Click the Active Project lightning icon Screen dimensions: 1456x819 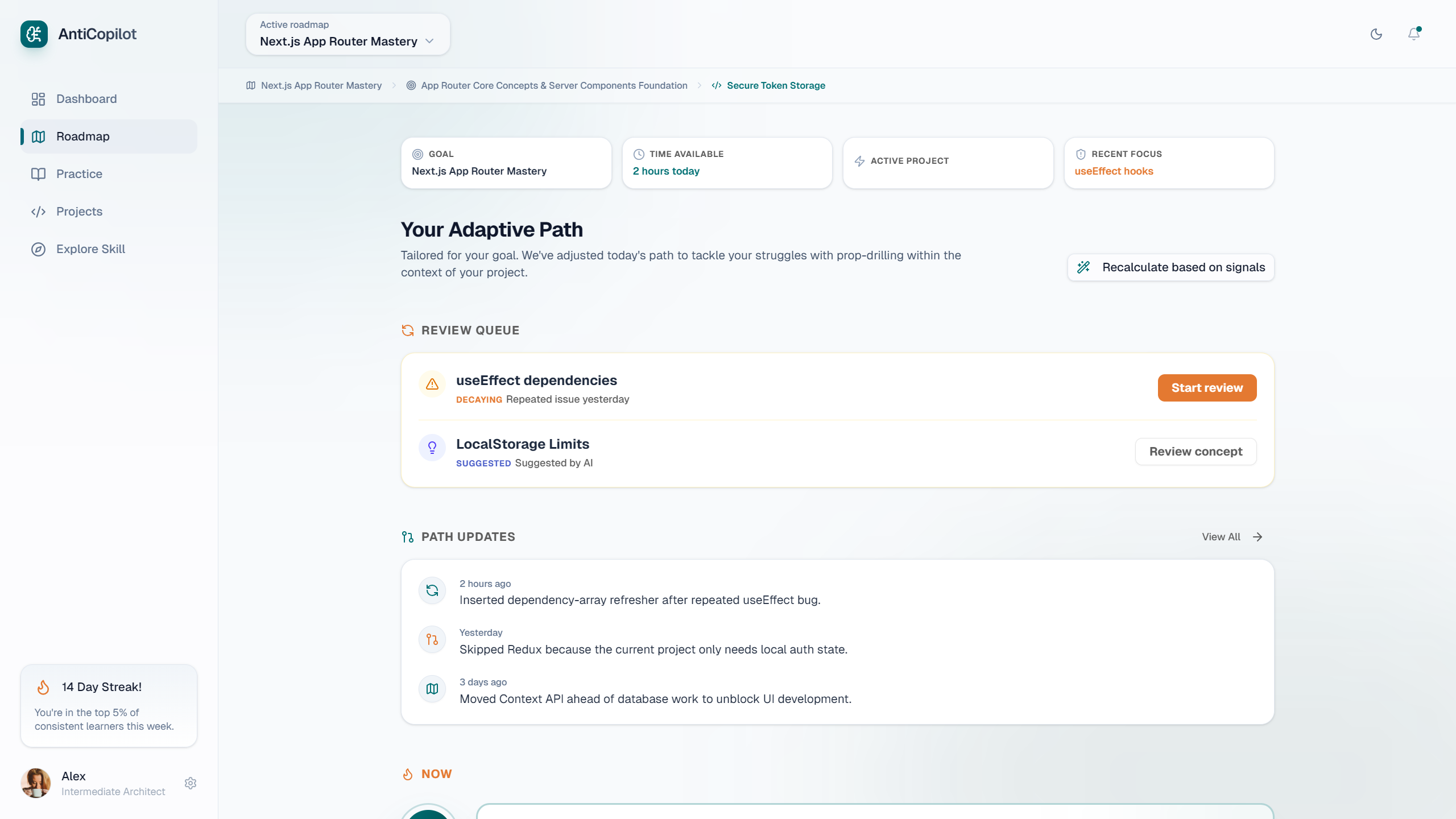(x=860, y=161)
